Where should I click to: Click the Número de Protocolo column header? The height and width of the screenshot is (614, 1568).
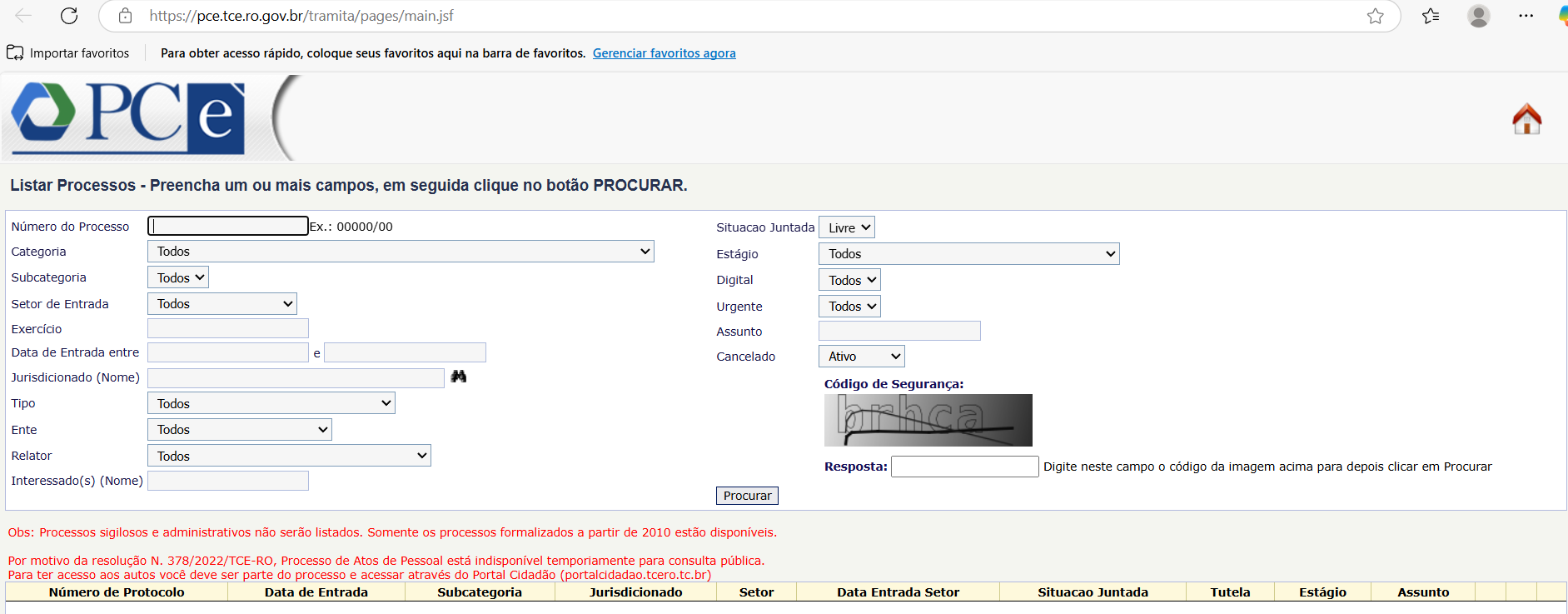pyautogui.click(x=117, y=592)
